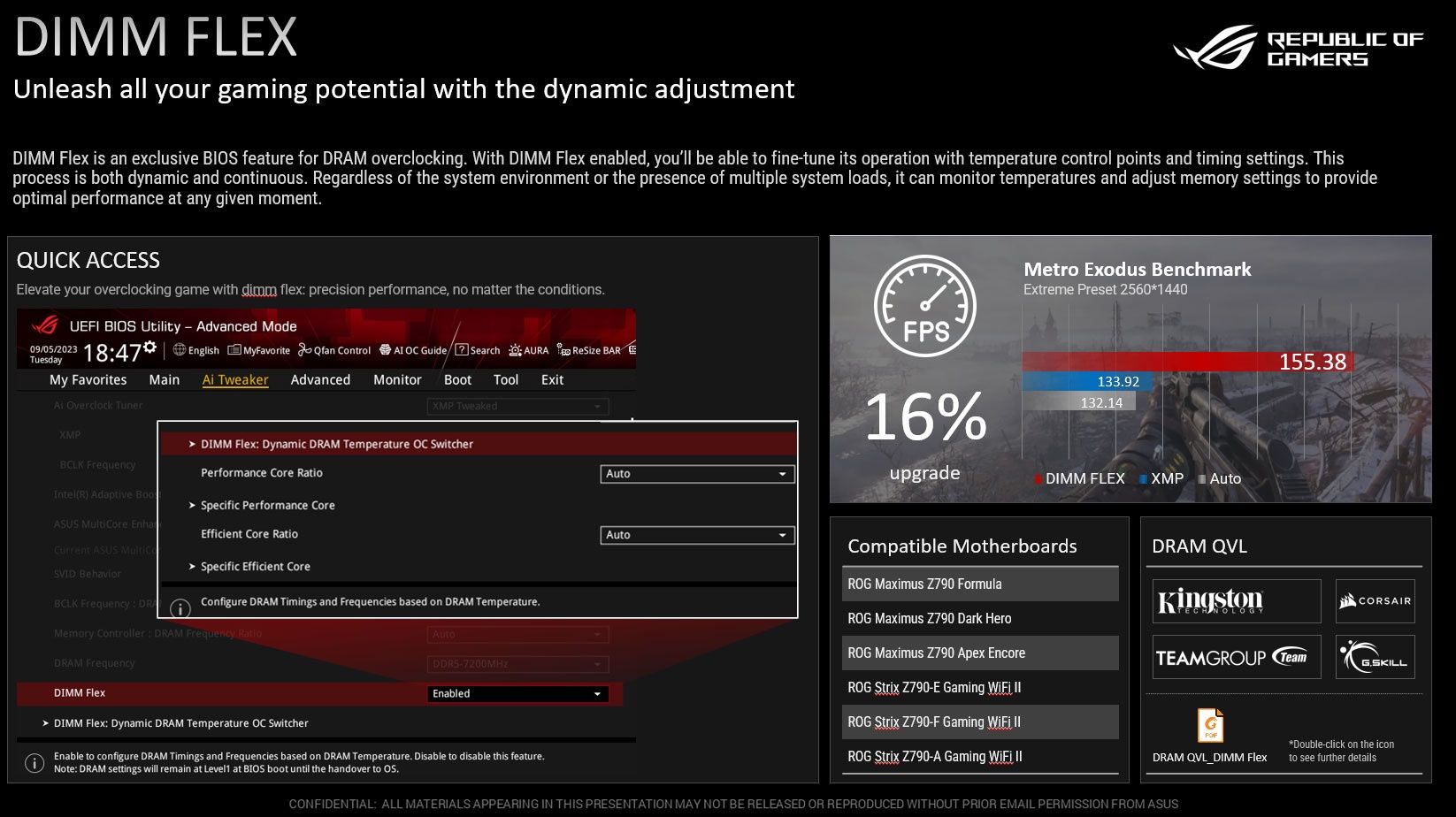Go to the Advanced tab
This screenshot has width=1456, height=817.
320,379
